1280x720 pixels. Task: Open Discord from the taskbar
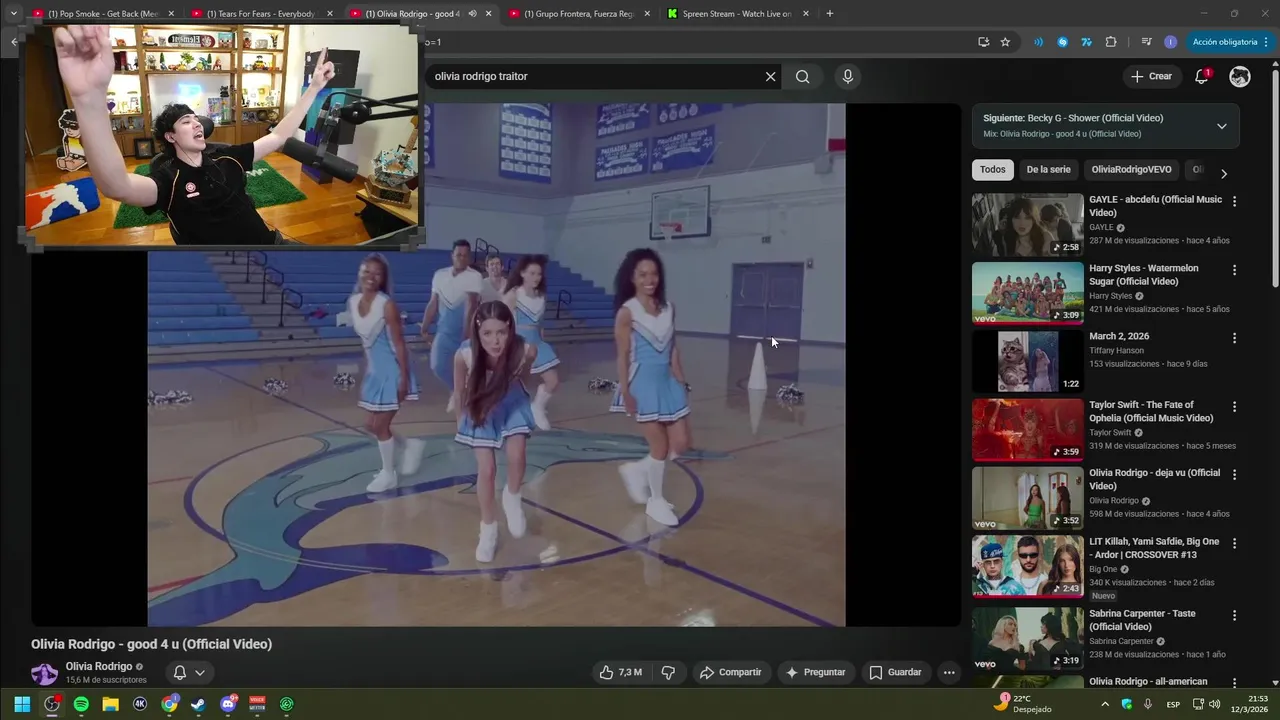click(228, 704)
